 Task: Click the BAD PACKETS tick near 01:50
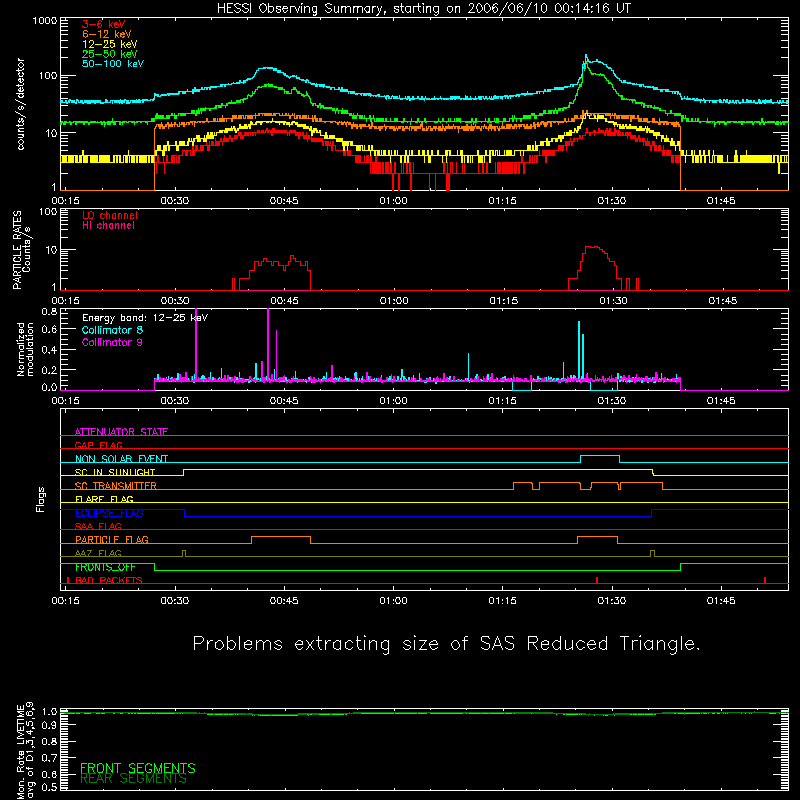(x=765, y=580)
